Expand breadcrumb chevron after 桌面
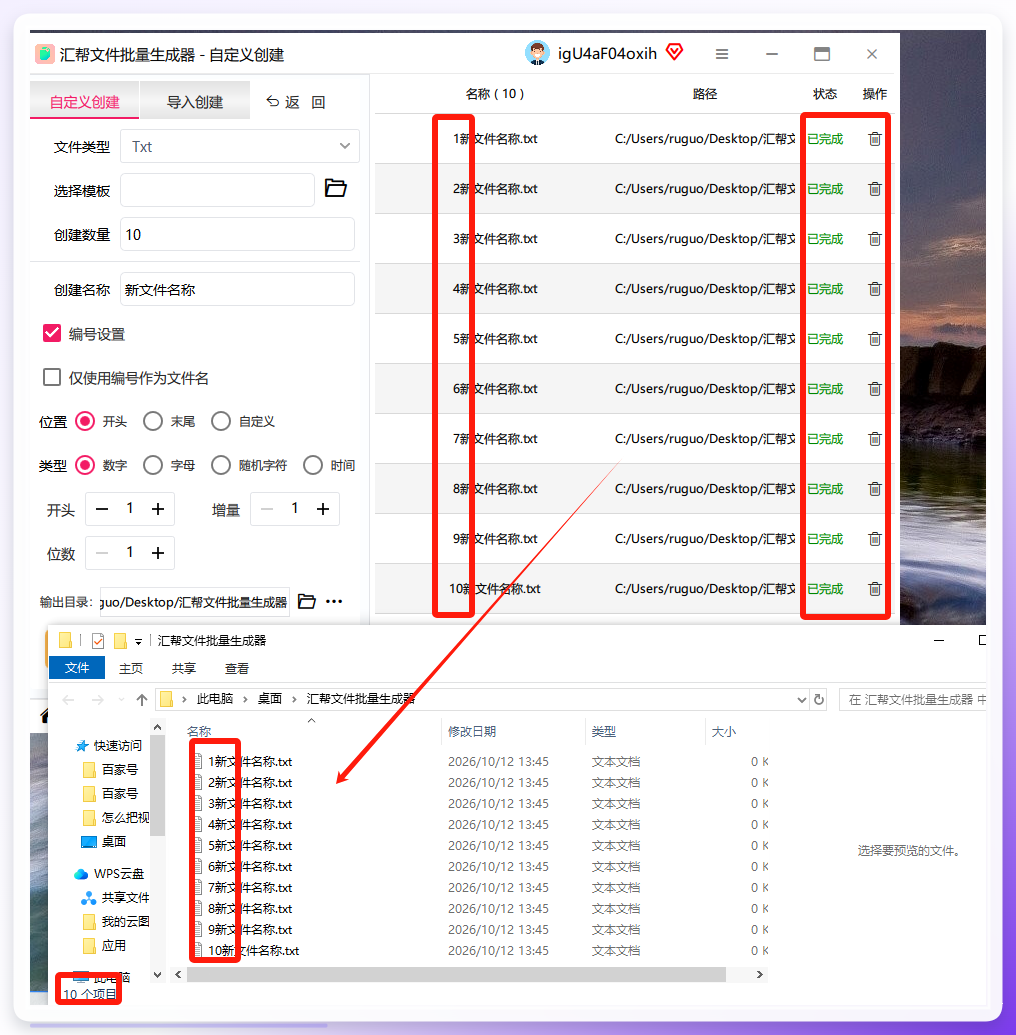The height and width of the screenshot is (1035, 1016). (x=294, y=699)
